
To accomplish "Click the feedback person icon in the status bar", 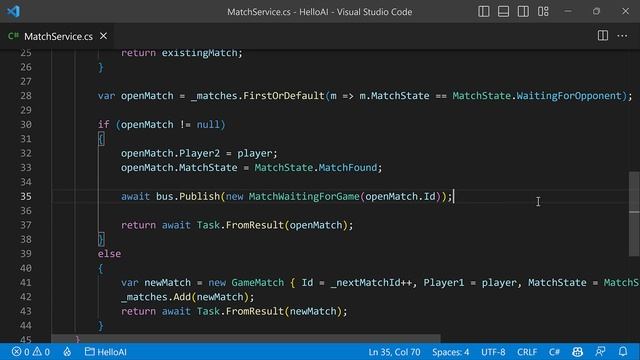I will point(600,352).
